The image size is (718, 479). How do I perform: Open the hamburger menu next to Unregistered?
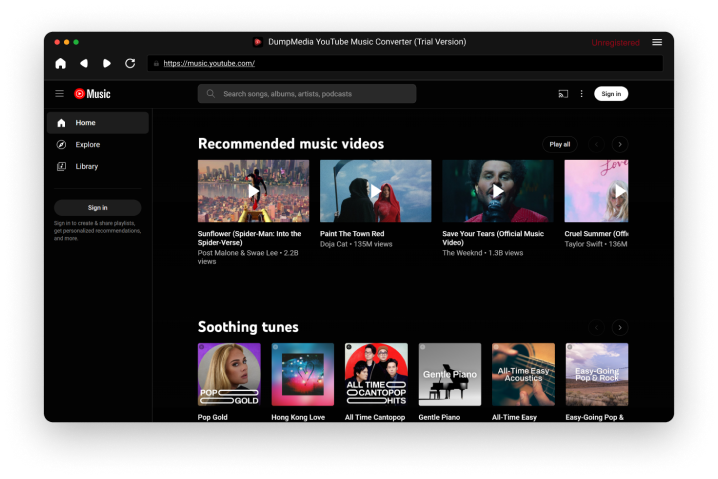click(657, 42)
